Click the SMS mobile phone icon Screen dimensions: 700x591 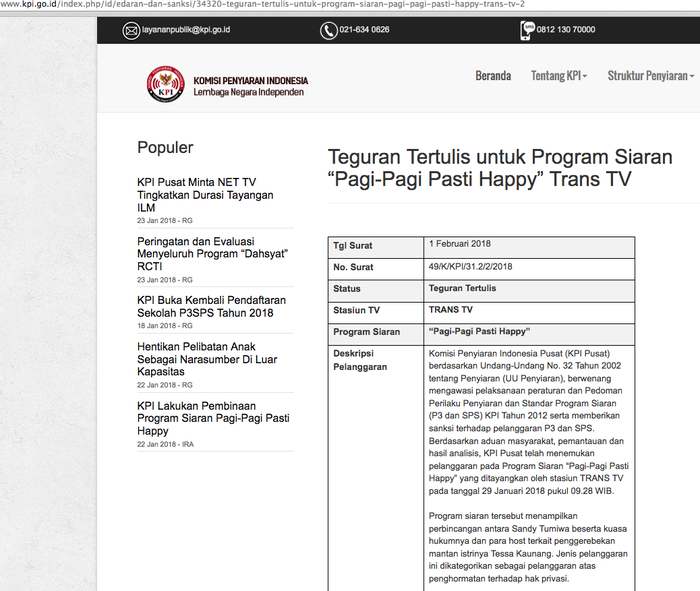[x=527, y=31]
